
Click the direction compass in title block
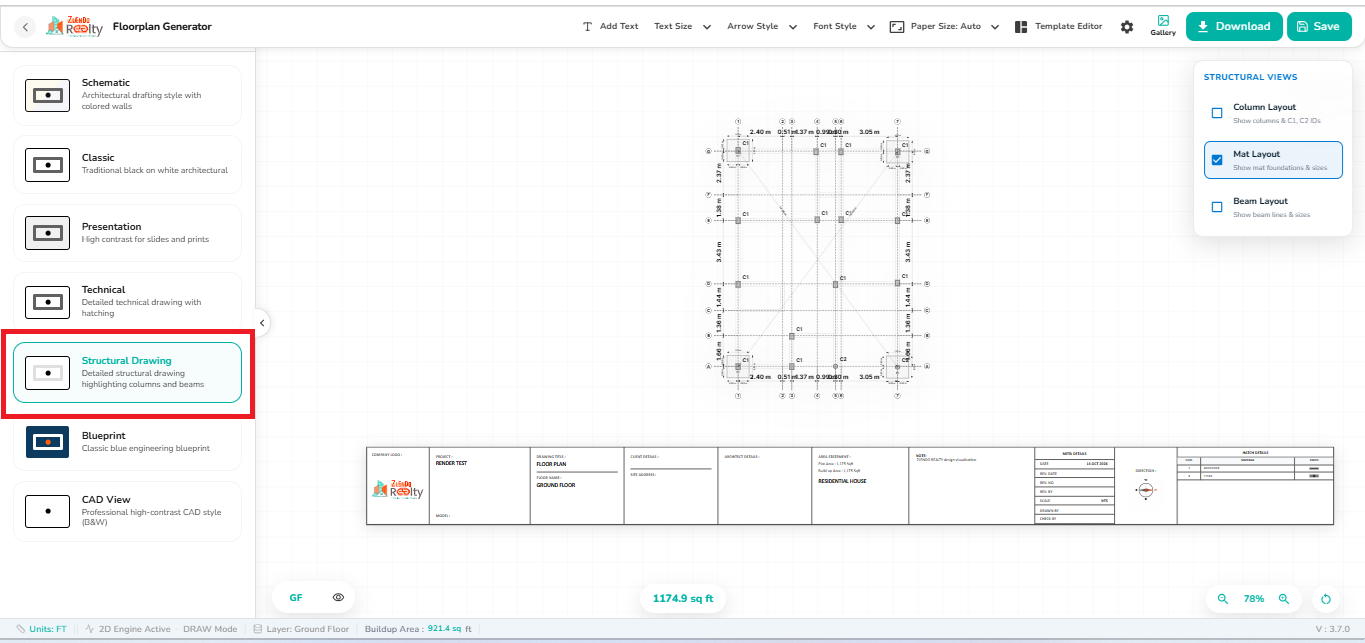[x=1146, y=490]
